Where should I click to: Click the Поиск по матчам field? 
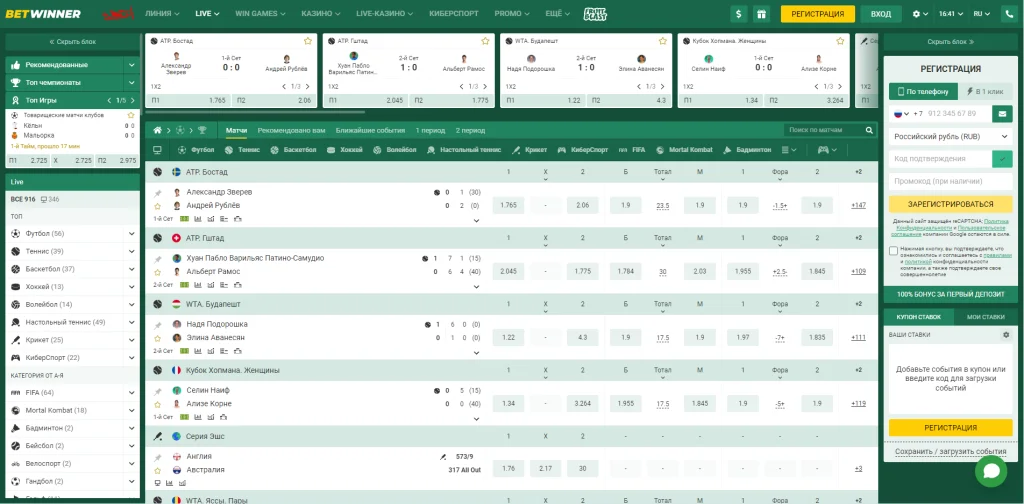point(825,130)
